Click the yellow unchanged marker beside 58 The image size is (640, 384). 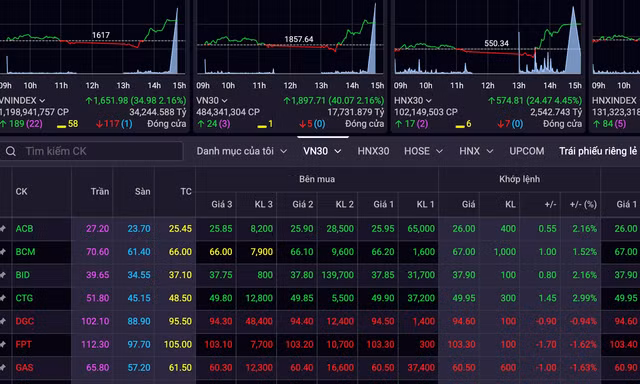pyautogui.click(x=62, y=127)
